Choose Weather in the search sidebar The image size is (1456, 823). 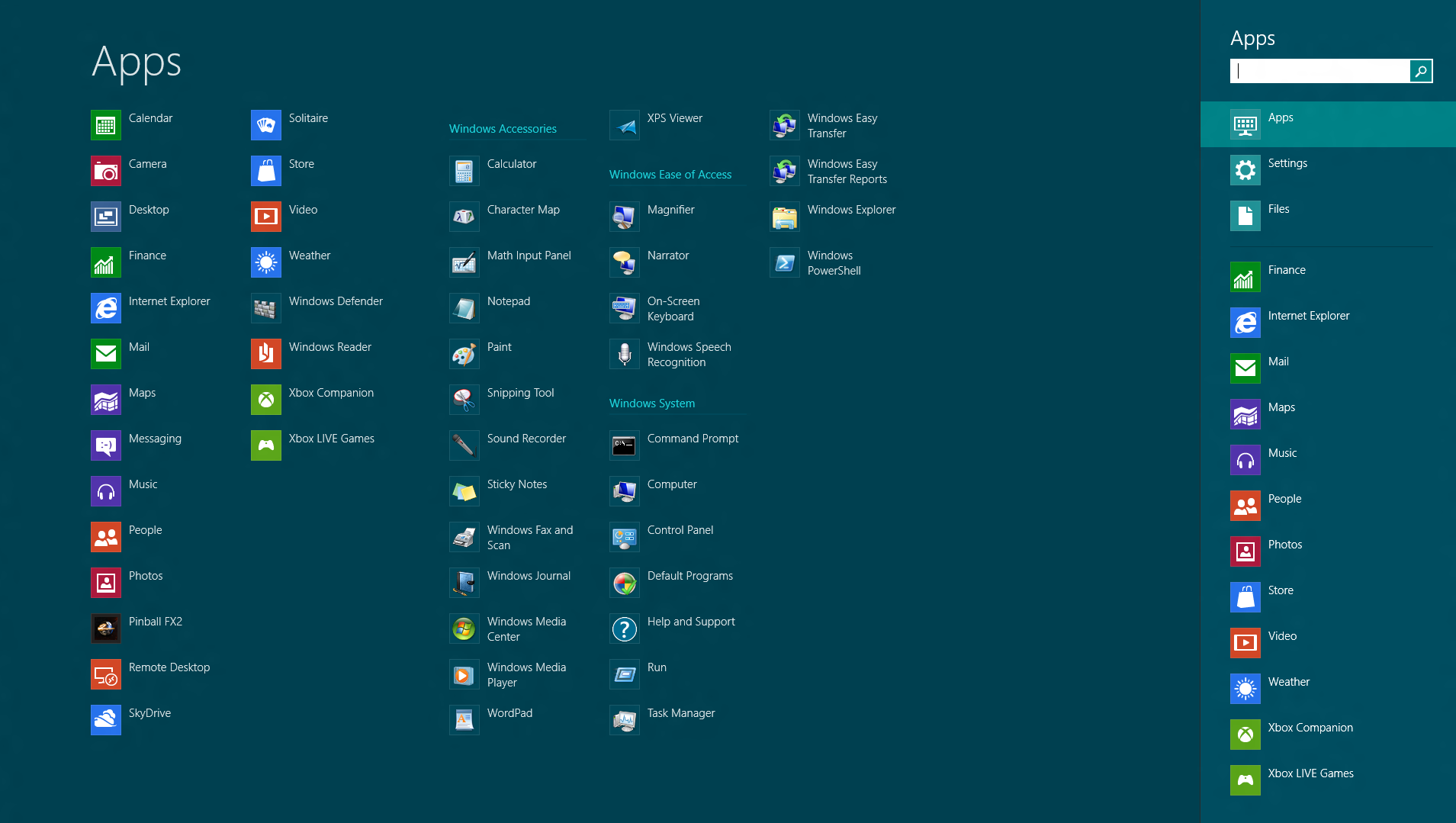point(1328,689)
